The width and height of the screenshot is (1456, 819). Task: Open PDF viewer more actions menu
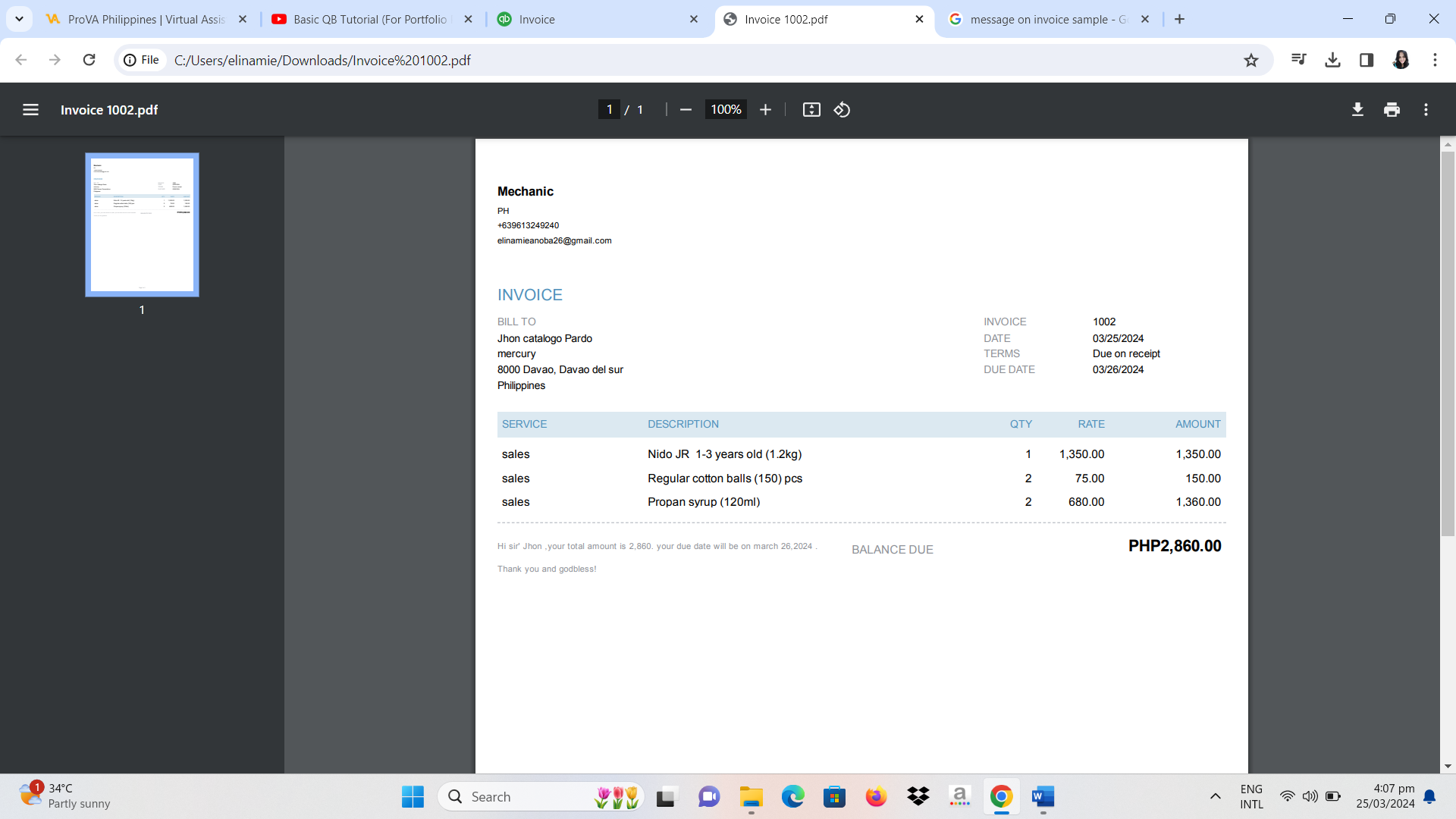1426,110
